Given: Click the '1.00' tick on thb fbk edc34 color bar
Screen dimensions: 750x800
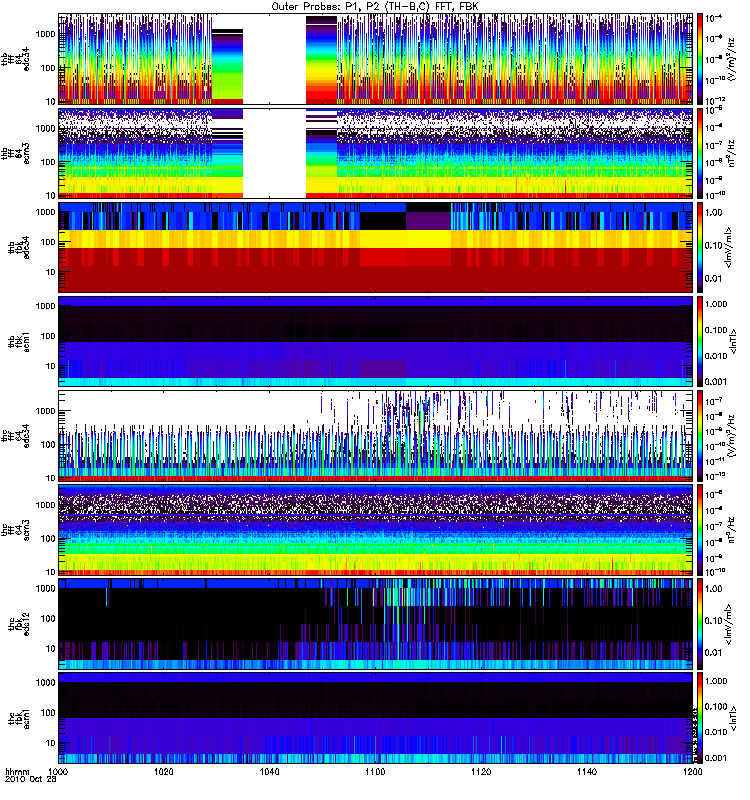Looking at the screenshot, I should click(714, 212).
